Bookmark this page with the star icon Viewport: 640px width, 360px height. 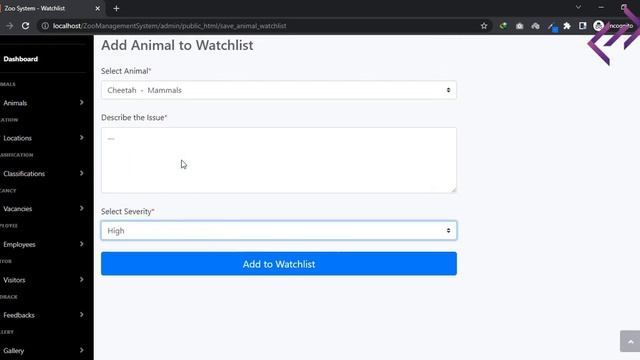[x=484, y=26]
